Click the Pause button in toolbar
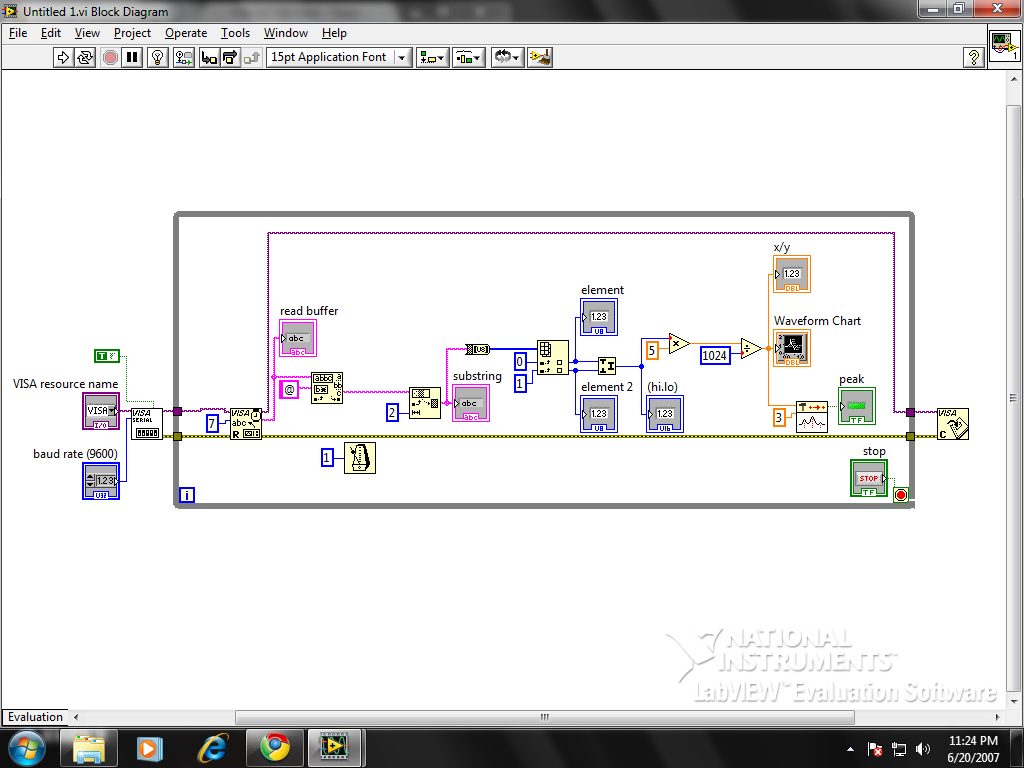Image resolution: width=1024 pixels, height=768 pixels. coord(132,57)
